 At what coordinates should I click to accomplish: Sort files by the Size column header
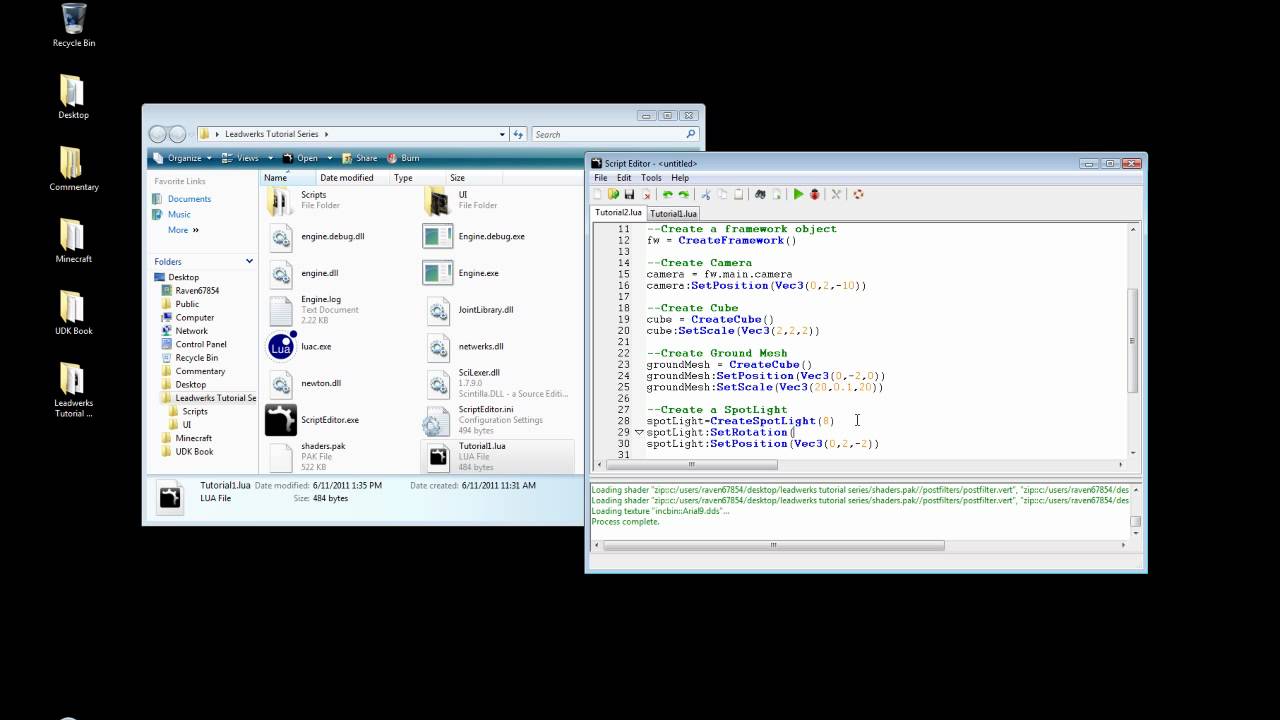[x=472, y=178]
